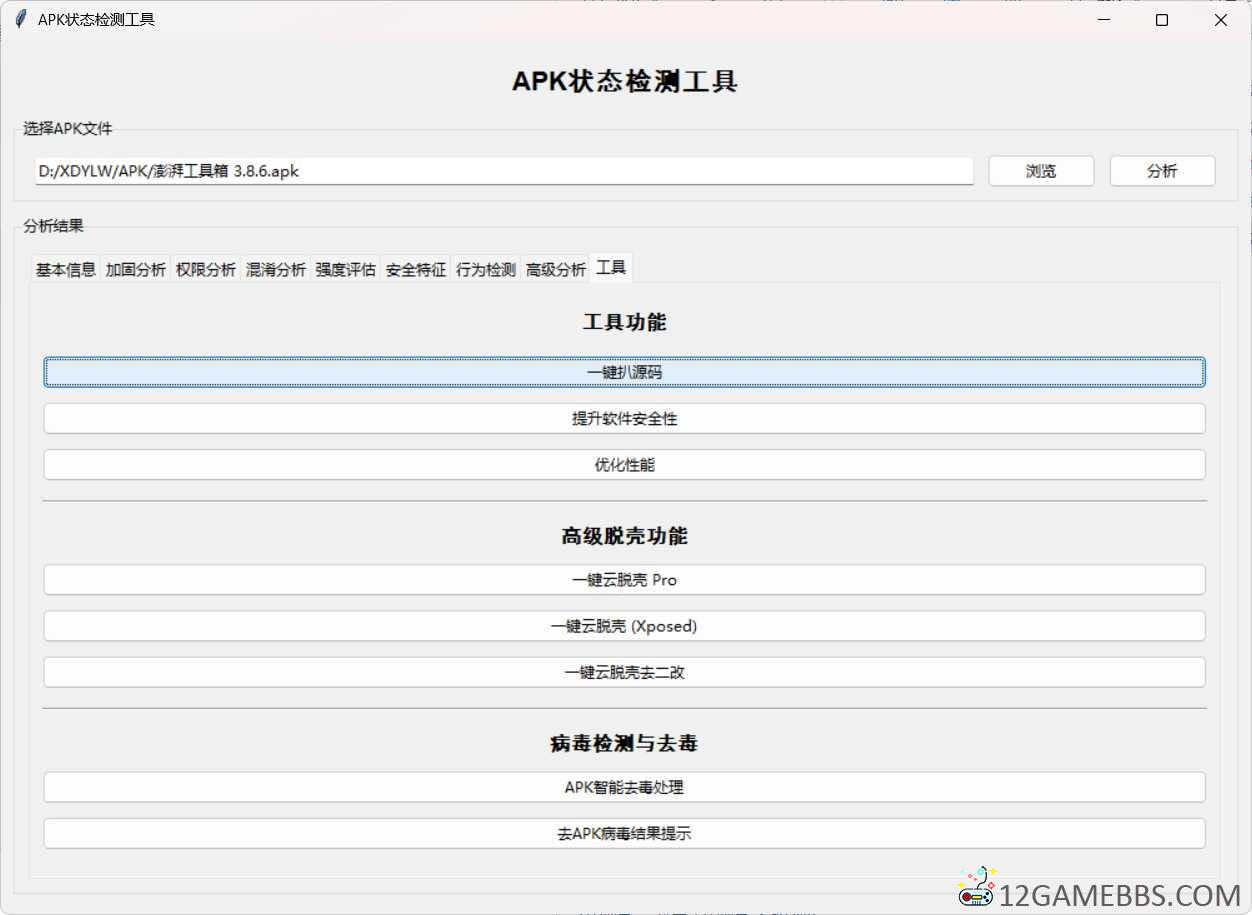Image resolution: width=1252 pixels, height=915 pixels.
Task: Maximize the APK状态检测工具 window
Action: (x=1162, y=20)
